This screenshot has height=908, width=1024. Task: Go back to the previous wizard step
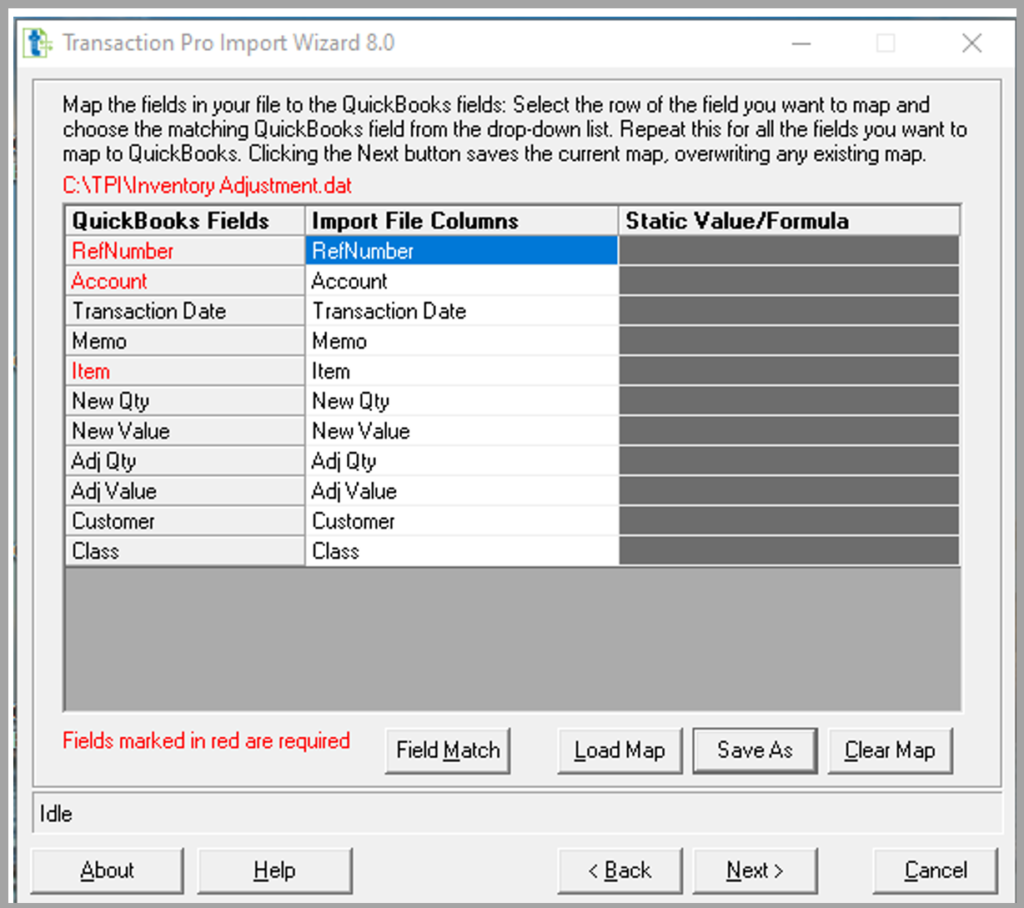[x=619, y=871]
